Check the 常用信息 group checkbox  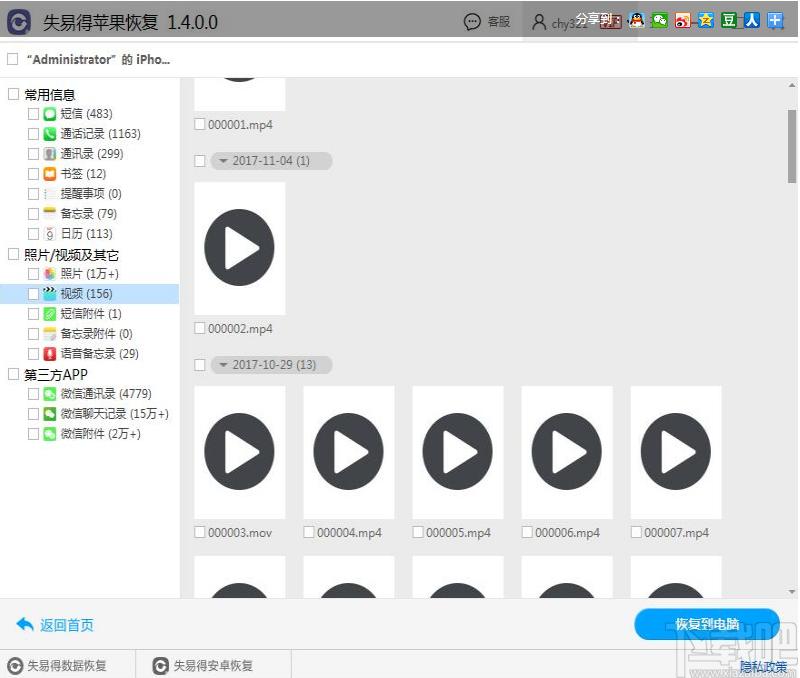tap(14, 94)
